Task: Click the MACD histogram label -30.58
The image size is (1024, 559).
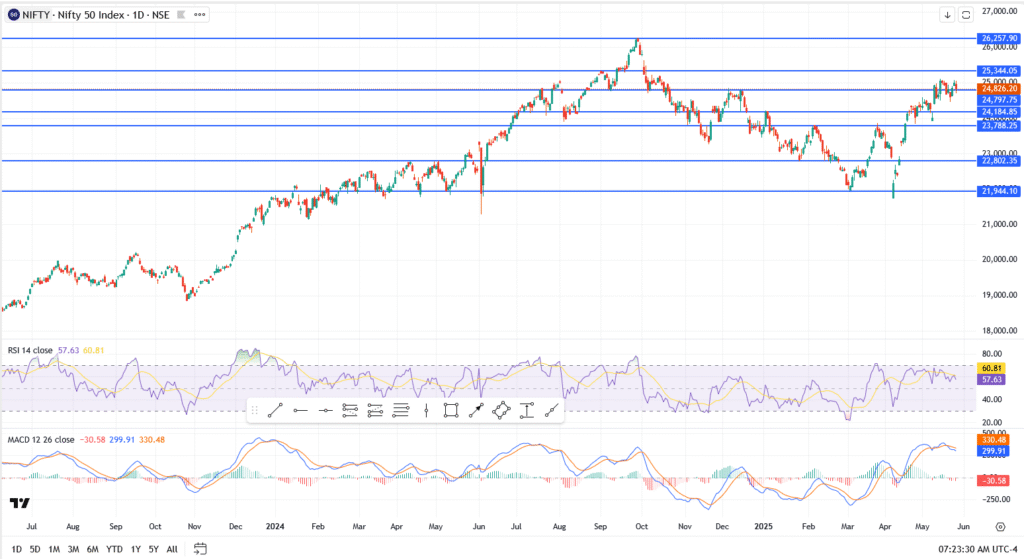Action: pos(993,481)
